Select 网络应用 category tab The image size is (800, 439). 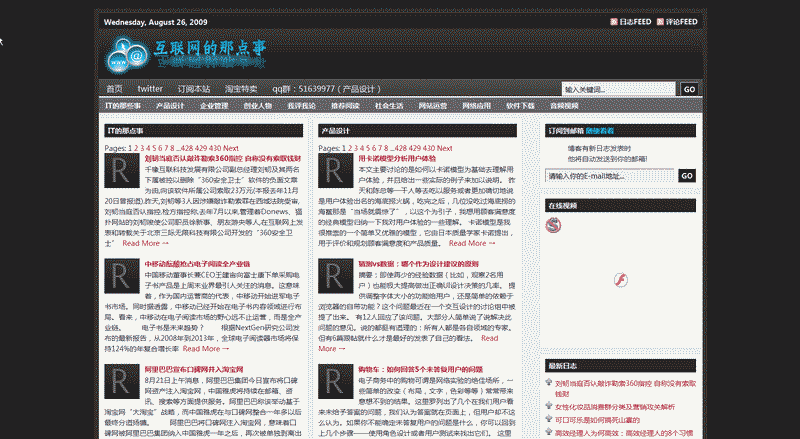click(x=477, y=106)
